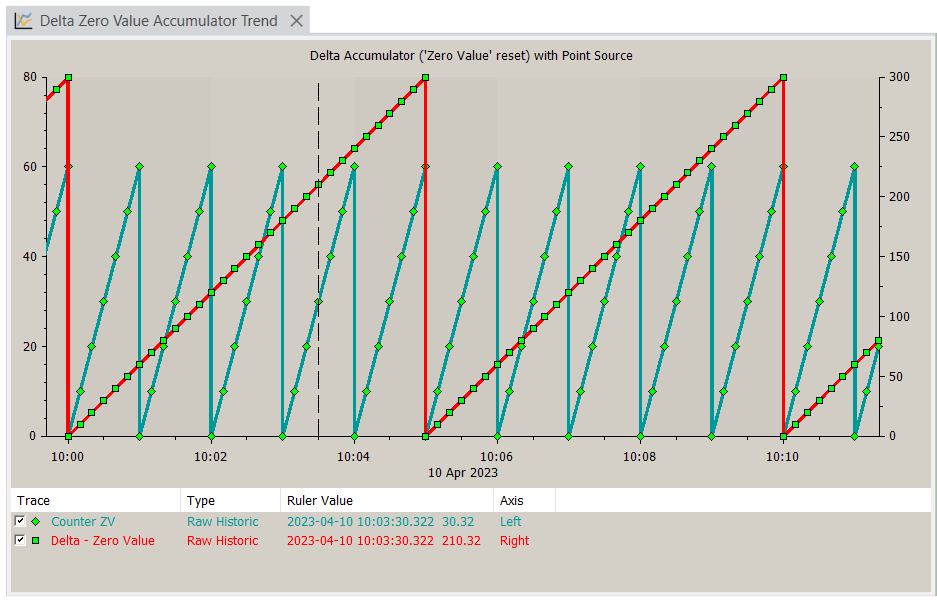This screenshot has width=937, height=602.
Task: Select the Delta Zero Value Accumulator Trend tab
Action: [x=158, y=21]
